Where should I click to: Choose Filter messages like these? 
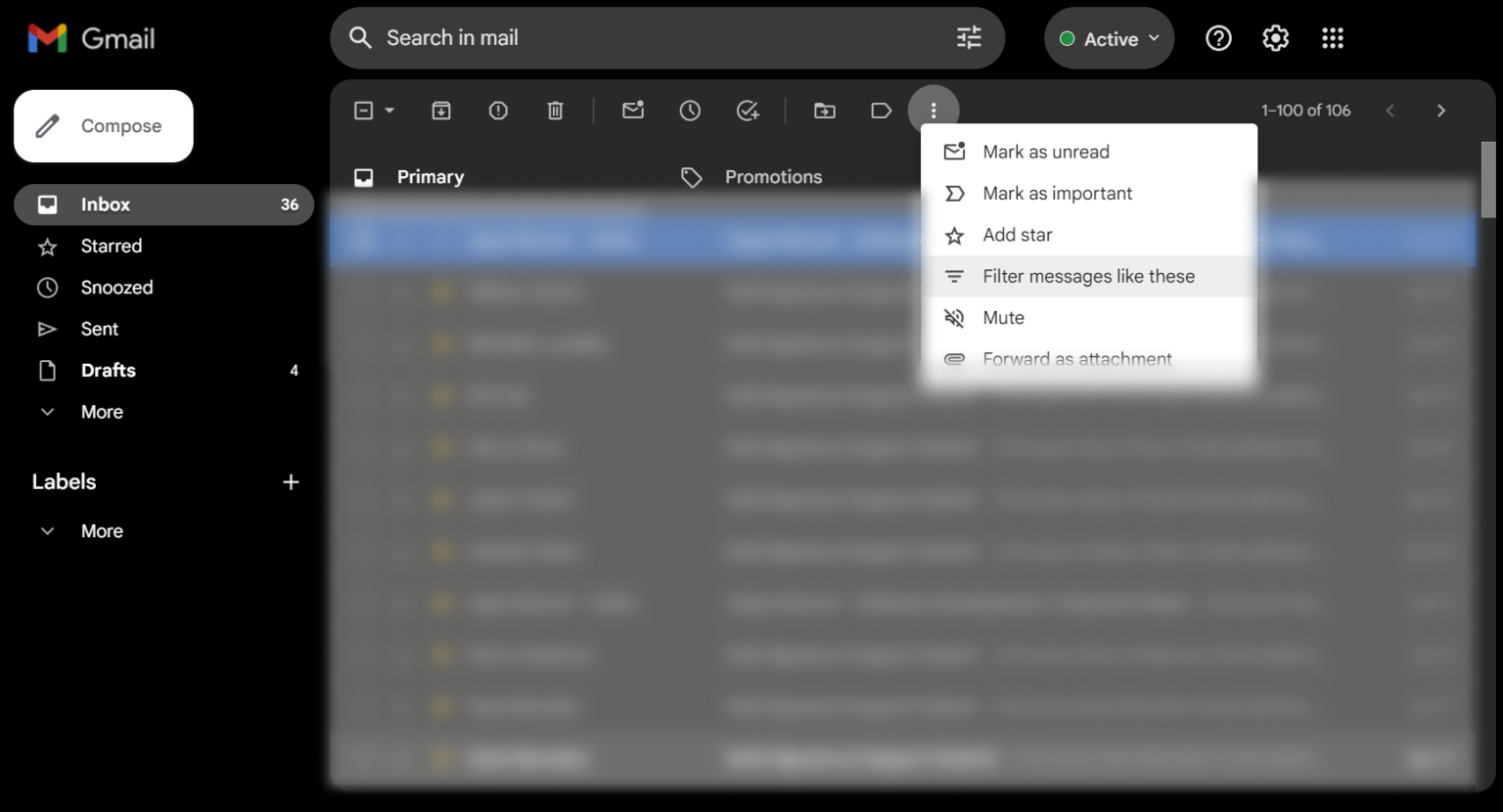(1088, 277)
